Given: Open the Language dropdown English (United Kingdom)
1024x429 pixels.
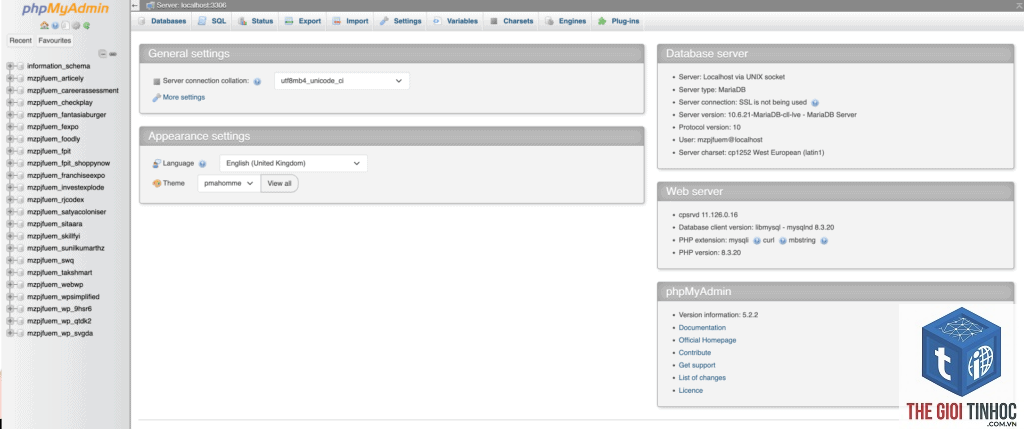Looking at the screenshot, I should [293, 163].
